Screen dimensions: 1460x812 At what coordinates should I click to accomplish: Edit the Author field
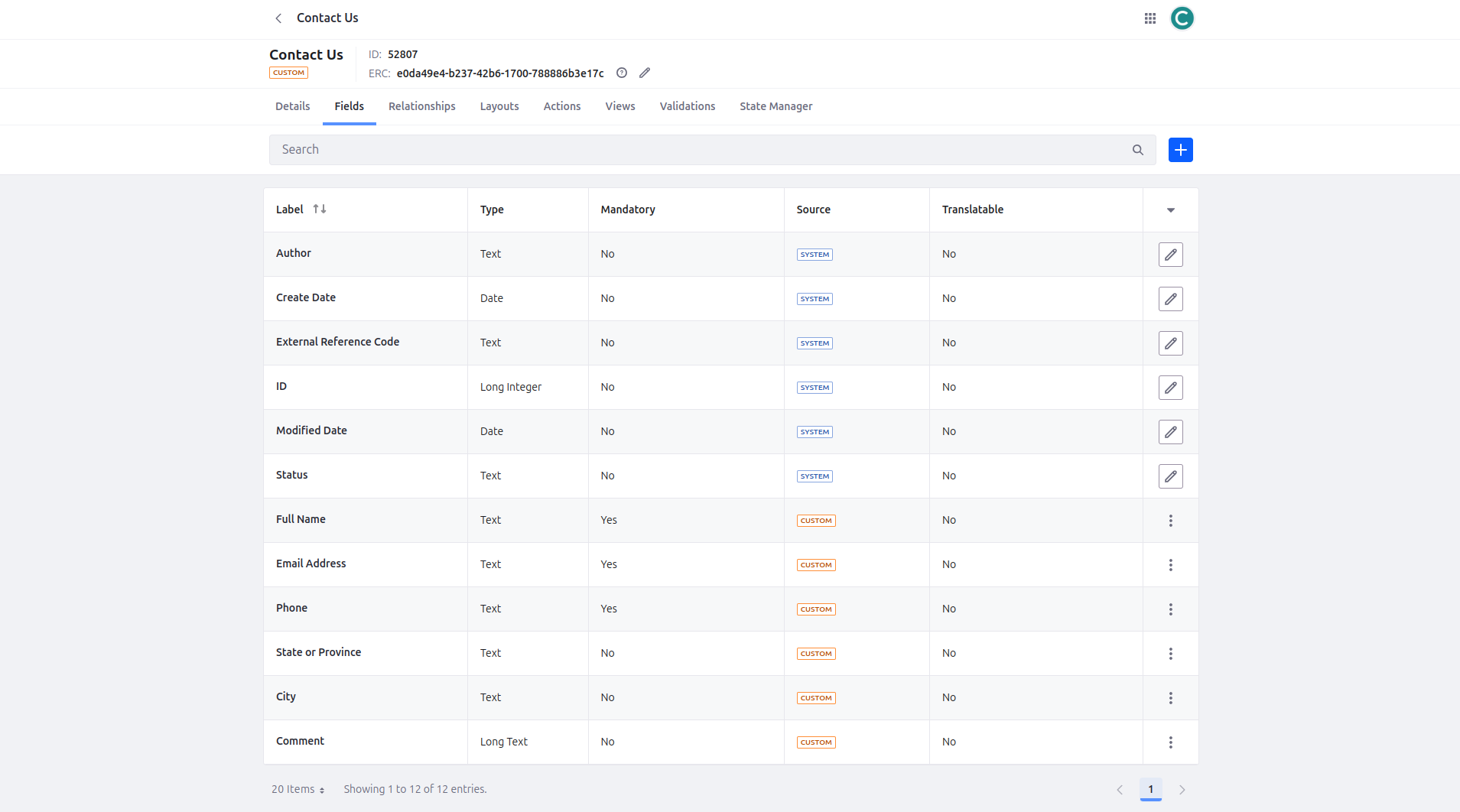coord(1170,255)
